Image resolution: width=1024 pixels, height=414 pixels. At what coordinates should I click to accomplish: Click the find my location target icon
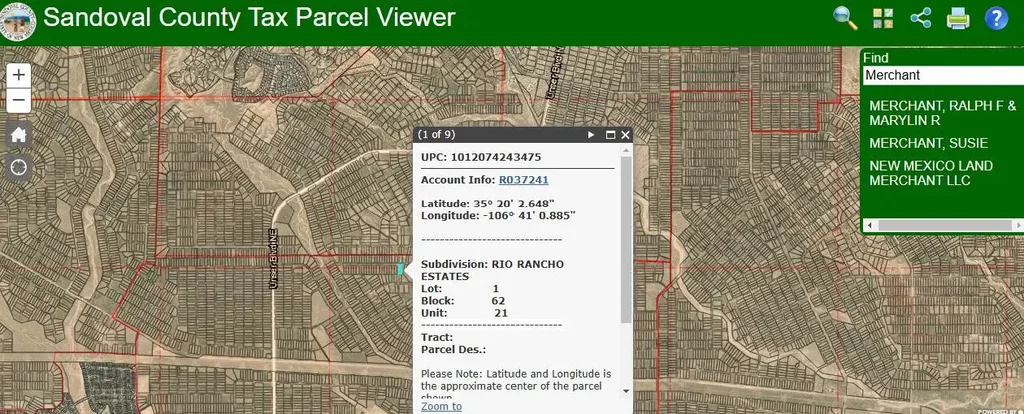click(x=18, y=166)
